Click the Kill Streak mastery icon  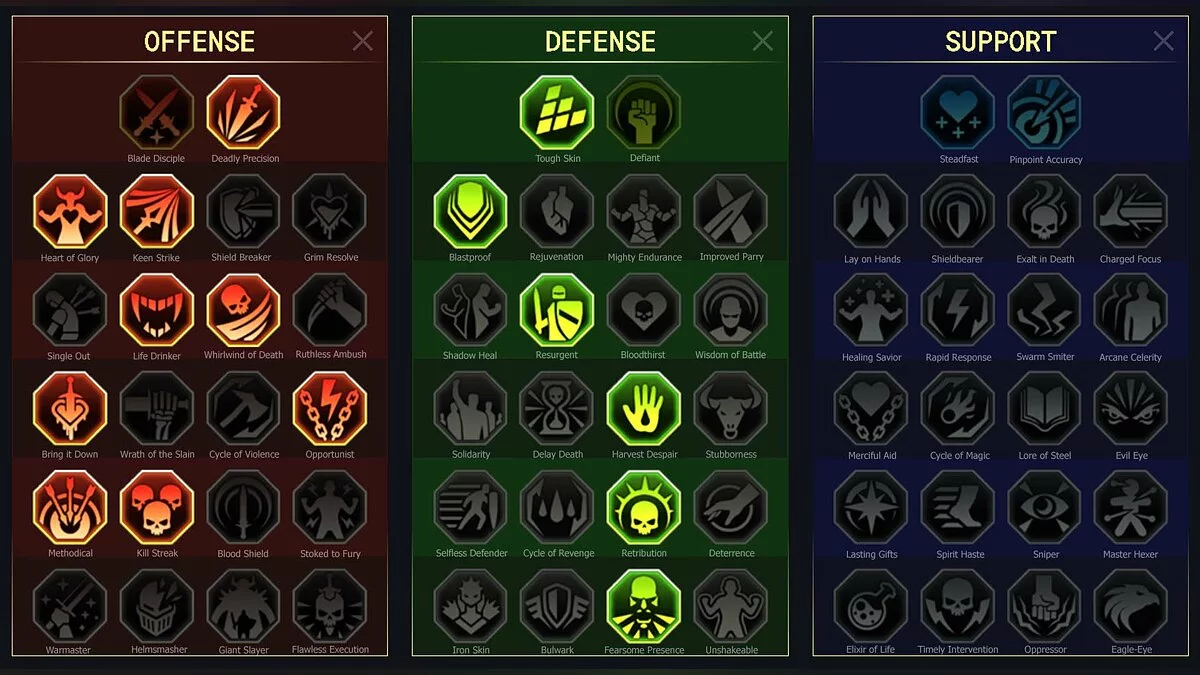(156, 508)
